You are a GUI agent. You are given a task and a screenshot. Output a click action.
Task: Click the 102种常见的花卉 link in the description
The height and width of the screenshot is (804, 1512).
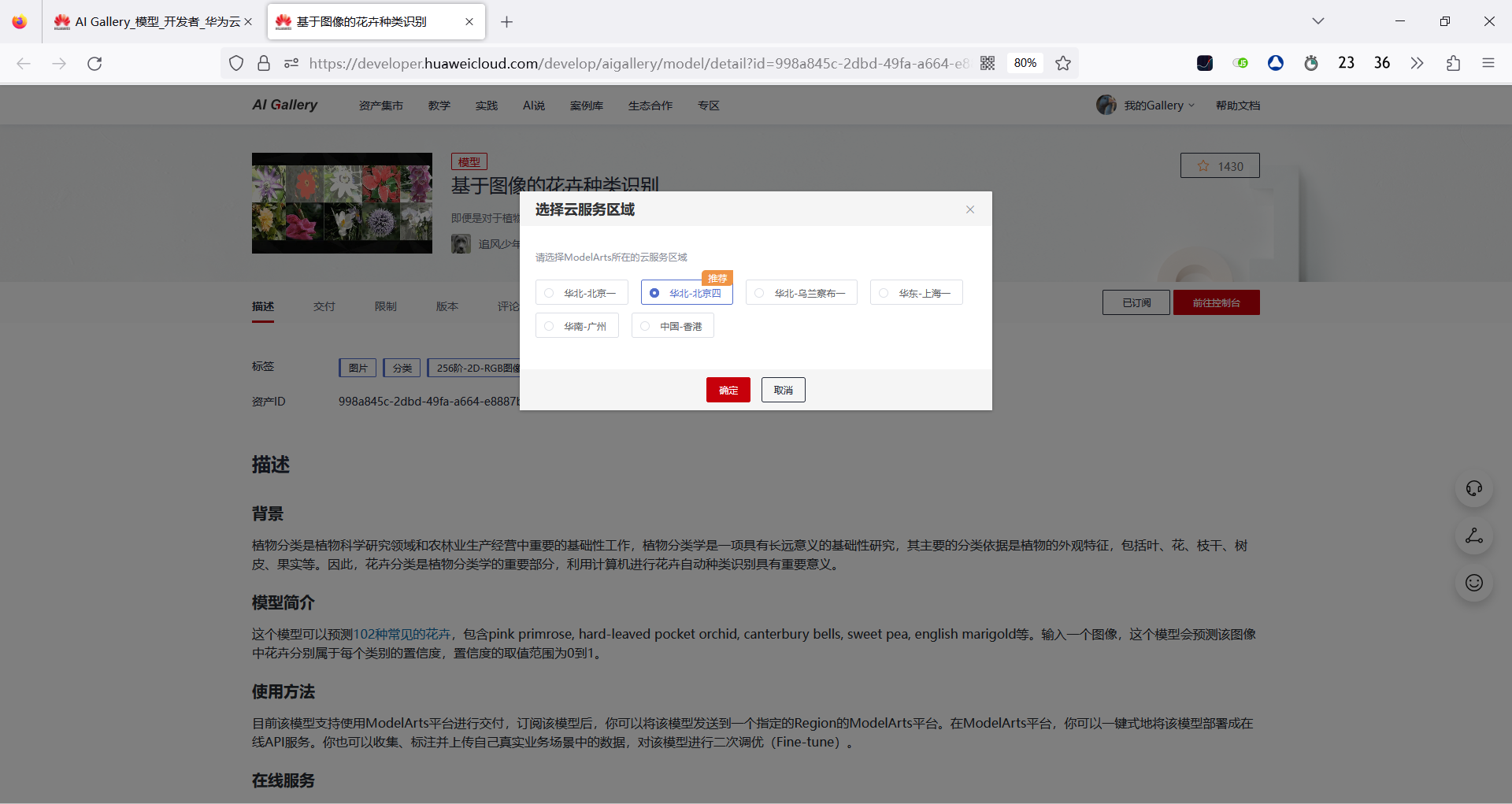(404, 633)
